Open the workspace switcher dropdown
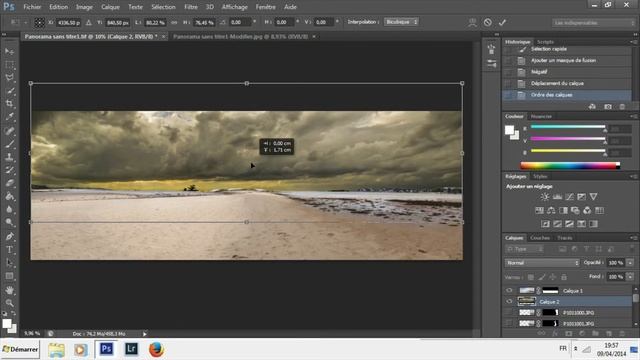Image resolution: width=640 pixels, height=360 pixels. click(x=593, y=23)
